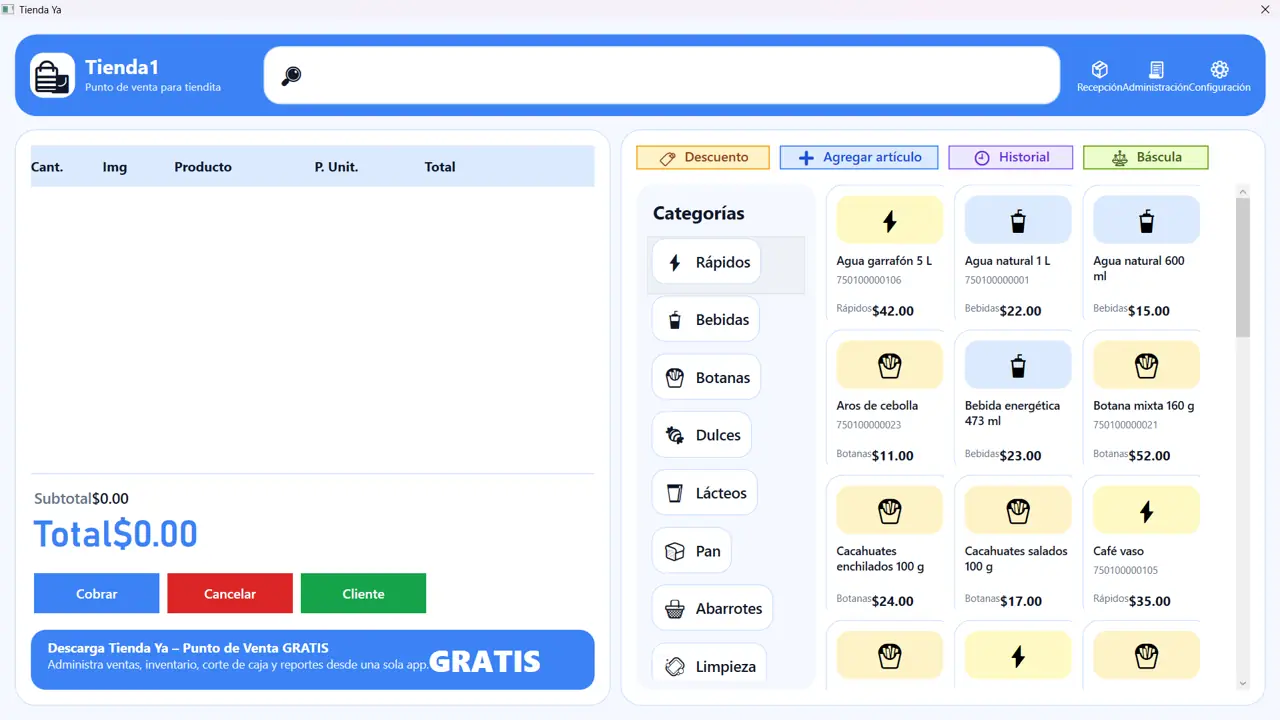This screenshot has width=1280, height=720.
Task: Click the Aros de cebolla snack icon
Action: [x=889, y=366]
